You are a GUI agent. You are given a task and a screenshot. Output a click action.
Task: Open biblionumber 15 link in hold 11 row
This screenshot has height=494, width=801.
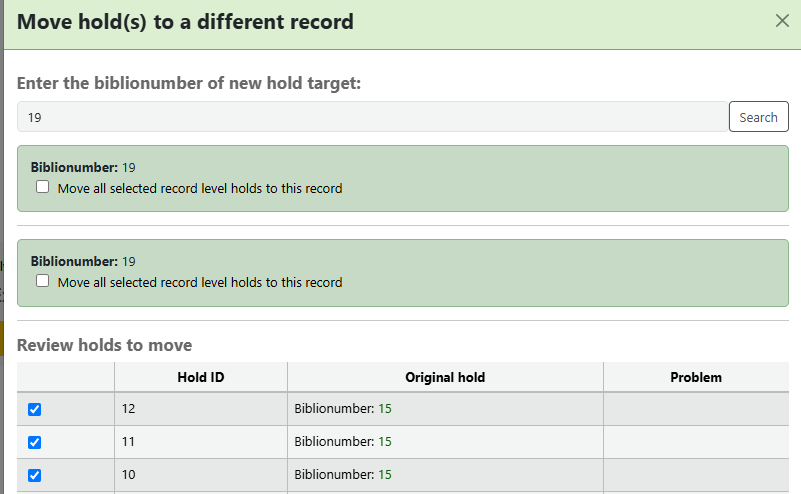click(x=384, y=442)
